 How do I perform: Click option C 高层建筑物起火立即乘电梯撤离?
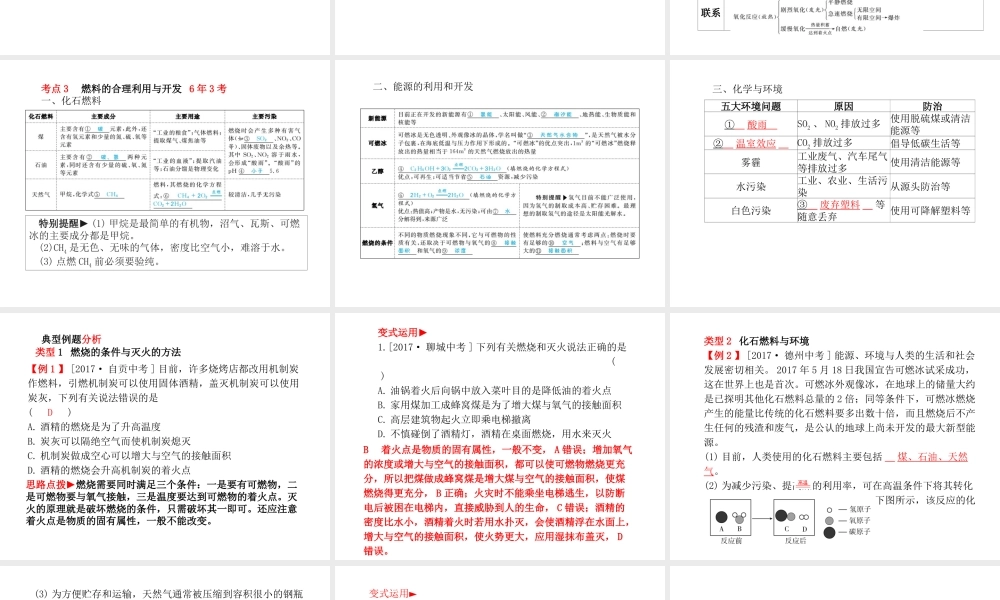pyautogui.click(x=454, y=420)
